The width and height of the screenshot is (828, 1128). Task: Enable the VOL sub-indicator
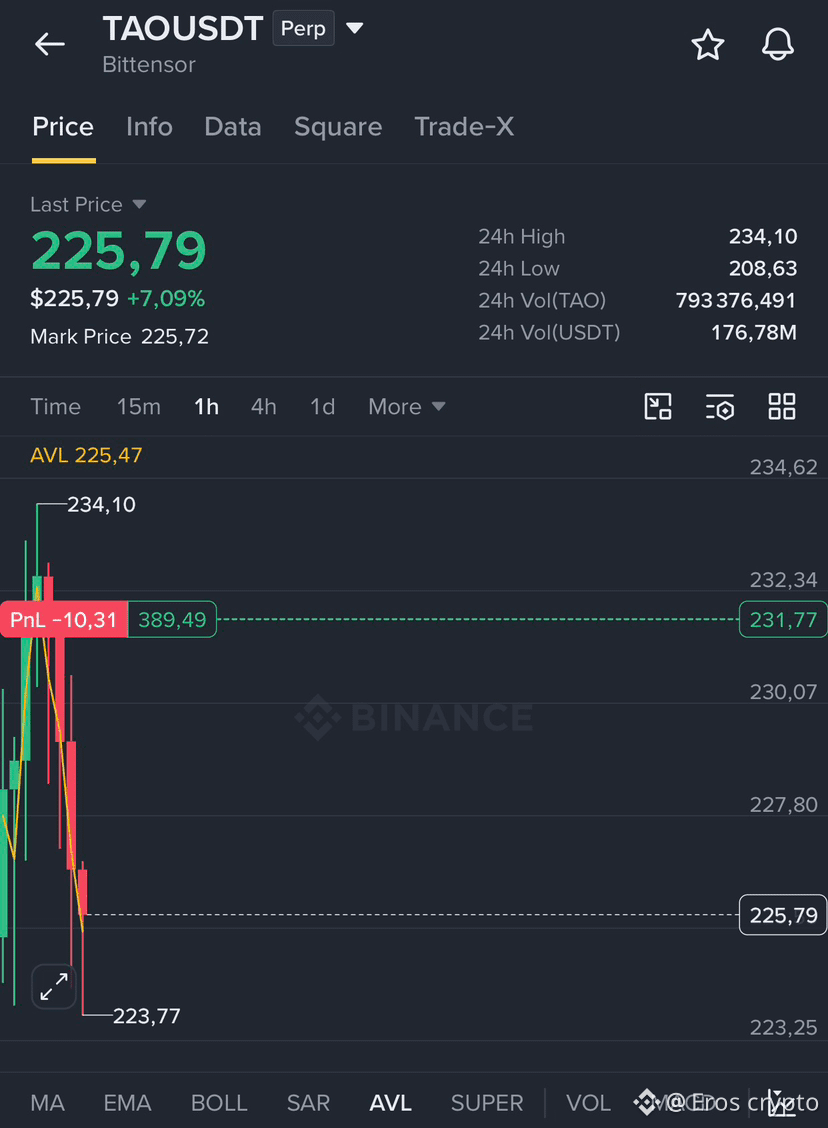[x=588, y=1102]
